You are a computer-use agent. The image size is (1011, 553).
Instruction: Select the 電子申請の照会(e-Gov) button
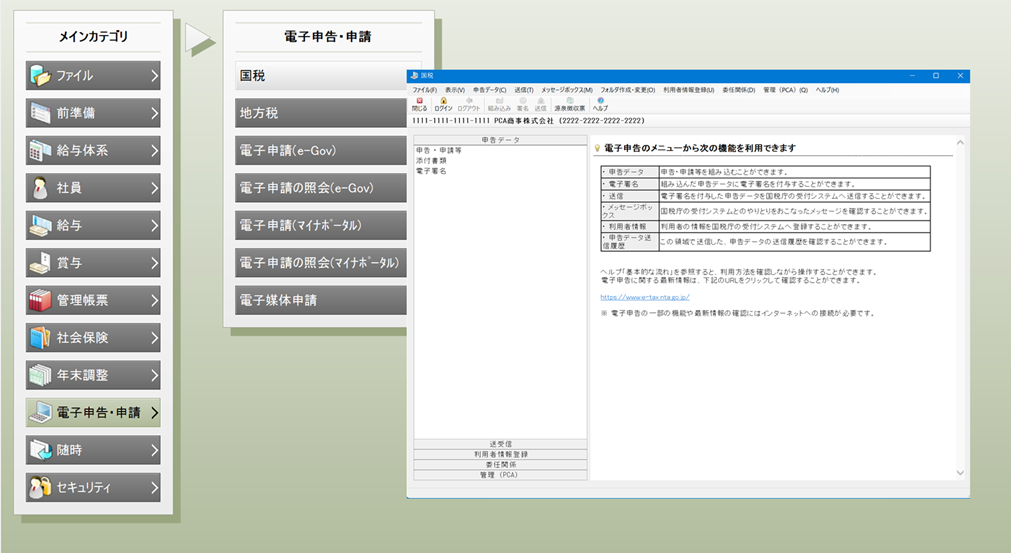coord(321,188)
